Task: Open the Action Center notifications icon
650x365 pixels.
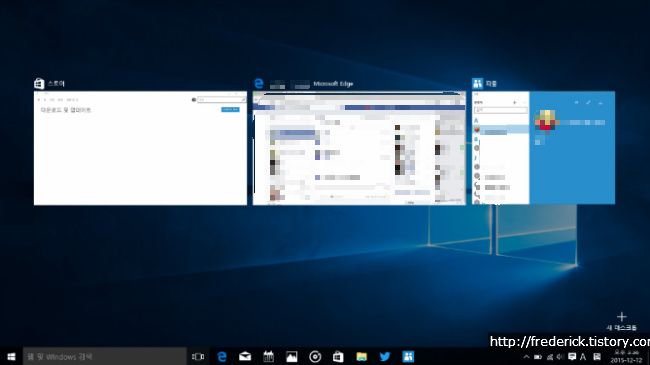Action: [x=572, y=357]
